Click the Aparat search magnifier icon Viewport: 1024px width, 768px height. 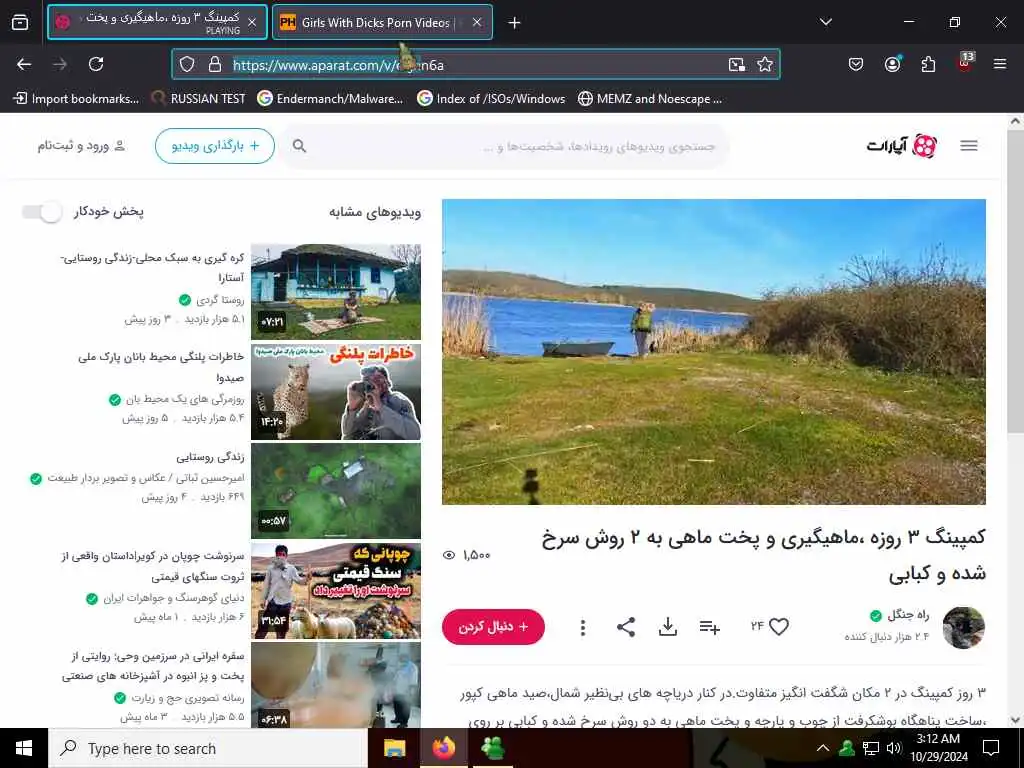pos(299,146)
